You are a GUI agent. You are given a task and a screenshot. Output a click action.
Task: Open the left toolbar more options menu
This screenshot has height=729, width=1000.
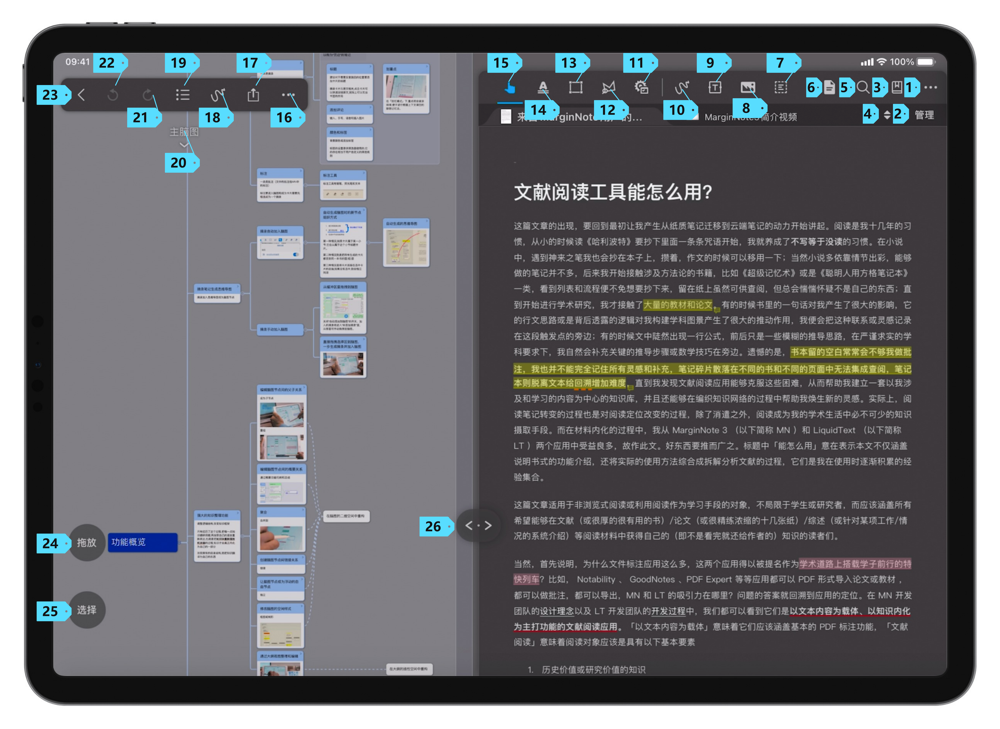point(287,95)
